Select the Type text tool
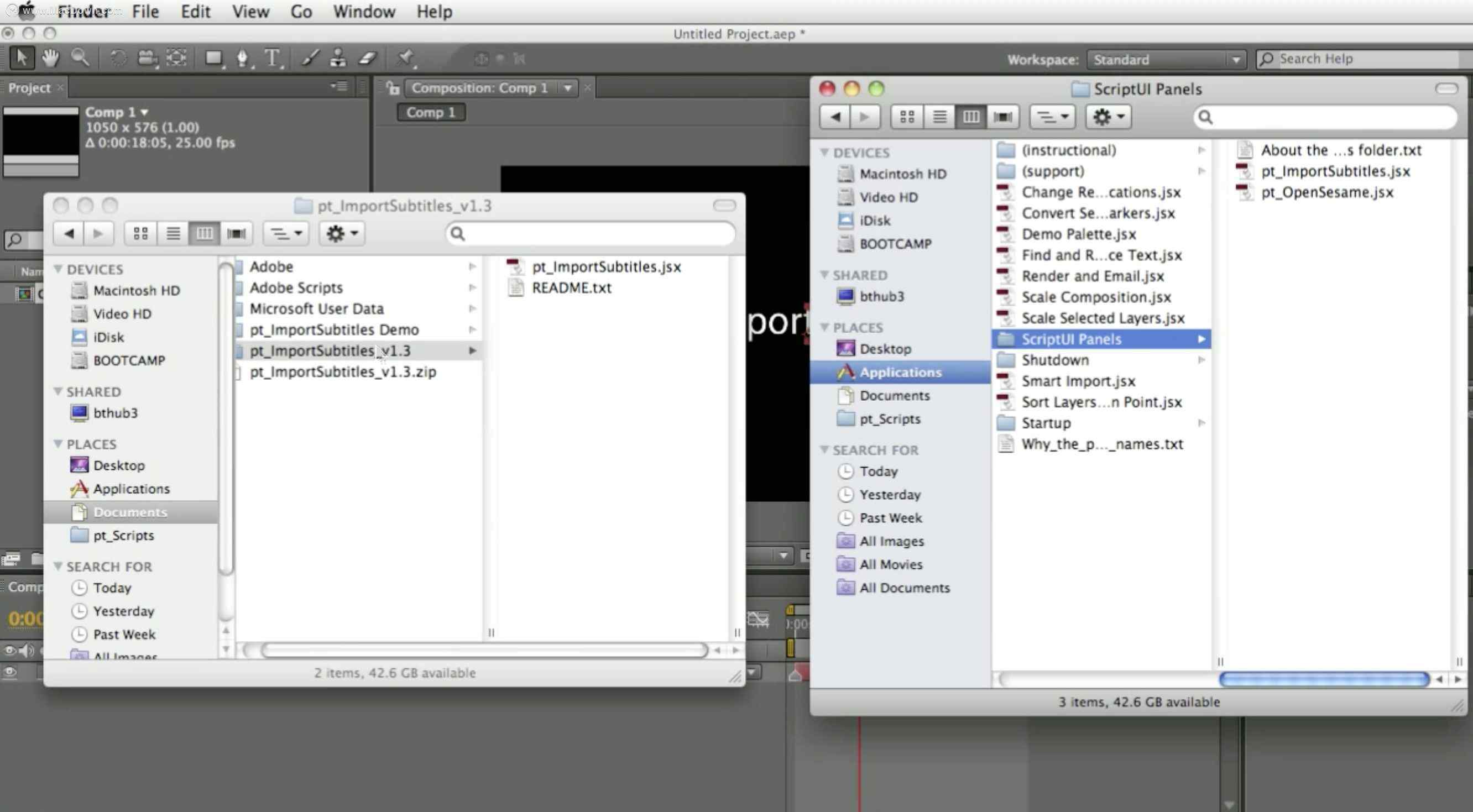The height and width of the screenshot is (812, 1473). pyautogui.click(x=273, y=59)
